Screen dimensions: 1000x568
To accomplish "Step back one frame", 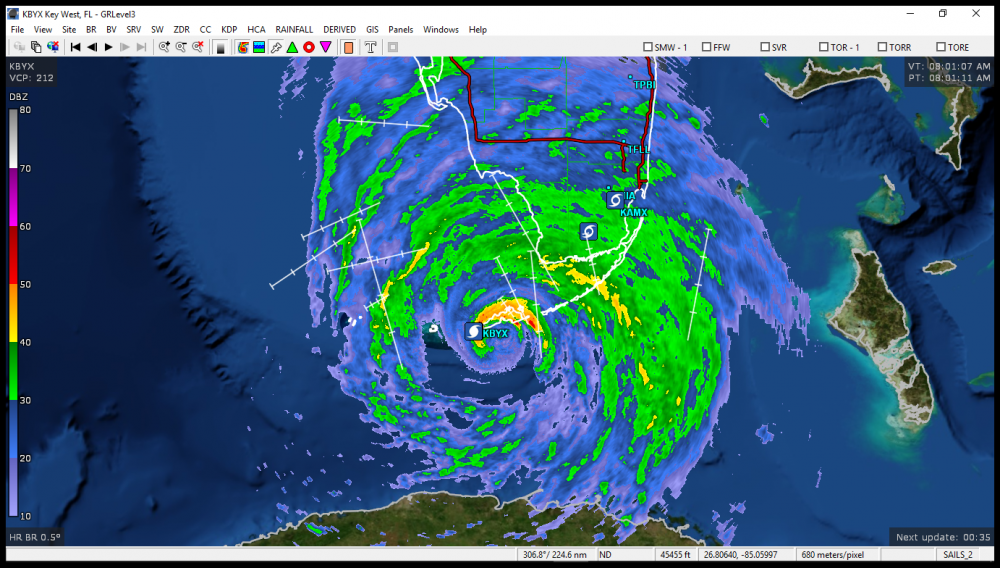I will tap(92, 47).
